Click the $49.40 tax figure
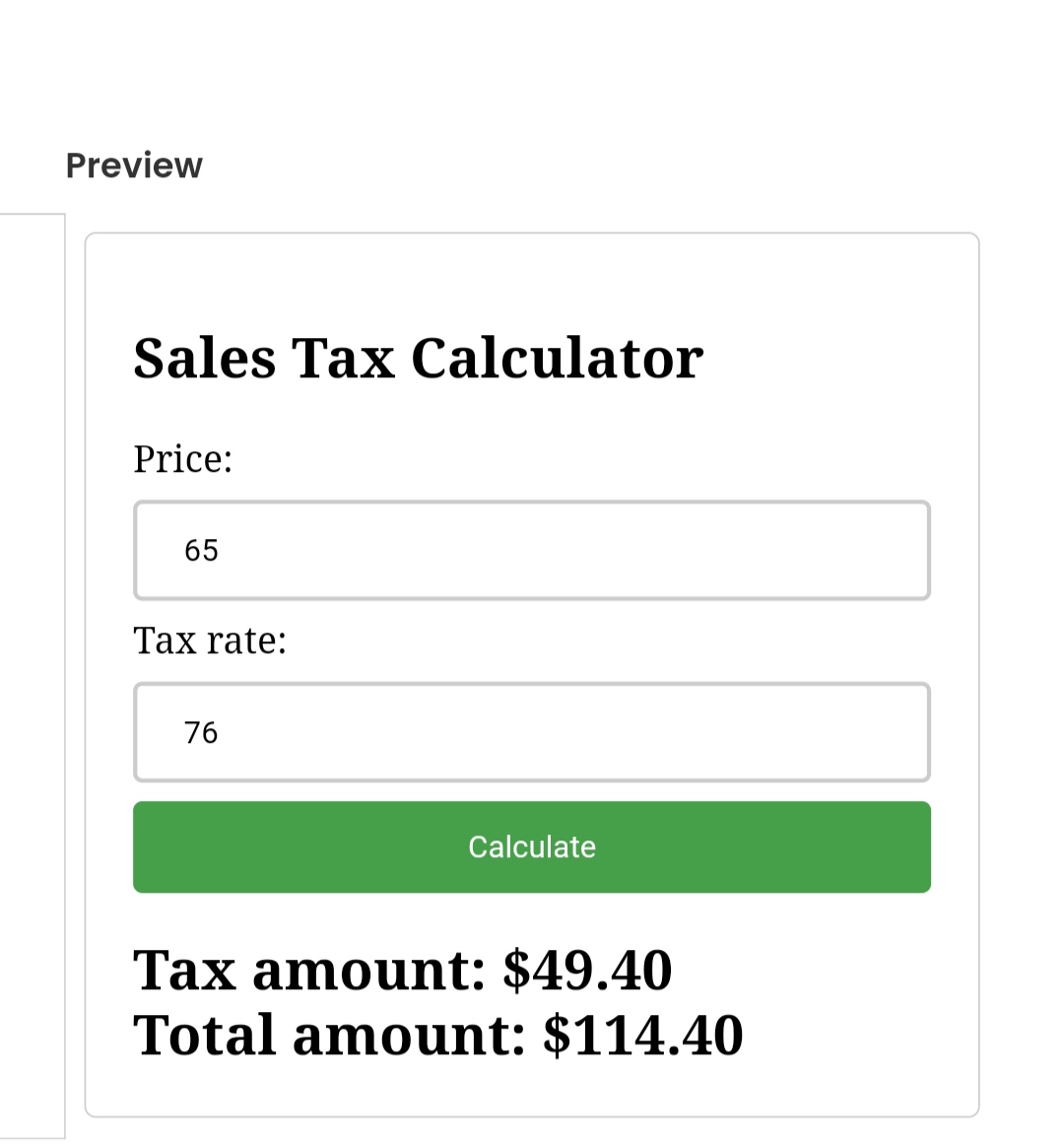 [587, 971]
